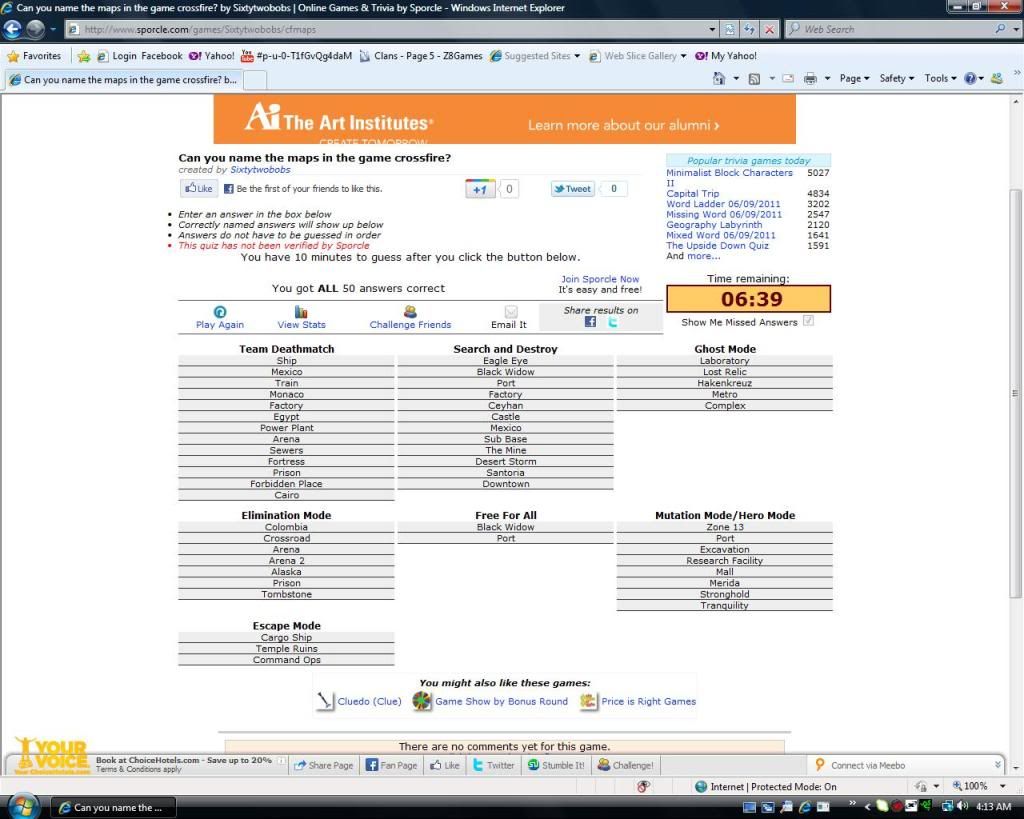This screenshot has width=1024, height=819.
Task: Share results via Twitter bird icon
Action: point(613,322)
